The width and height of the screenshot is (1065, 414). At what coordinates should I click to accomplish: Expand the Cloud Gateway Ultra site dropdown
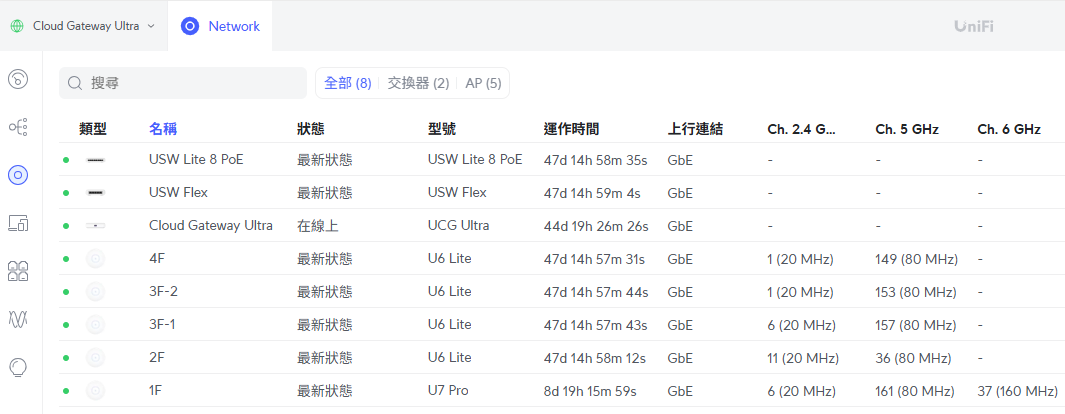point(83,26)
